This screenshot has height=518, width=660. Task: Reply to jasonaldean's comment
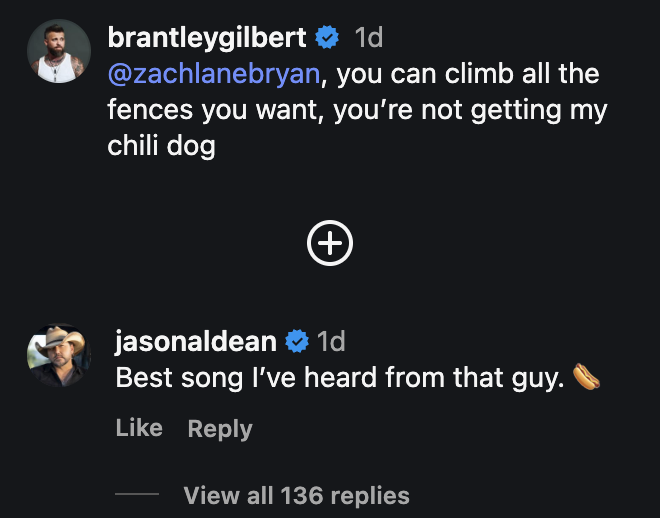[220, 428]
